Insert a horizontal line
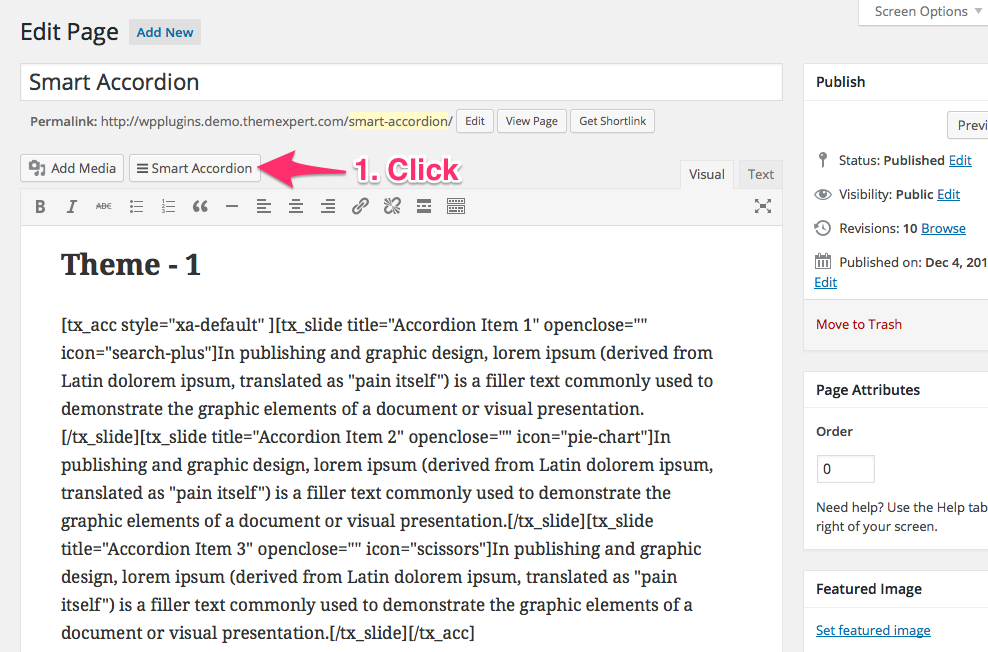Image resolution: width=988 pixels, height=652 pixels. (x=232, y=207)
